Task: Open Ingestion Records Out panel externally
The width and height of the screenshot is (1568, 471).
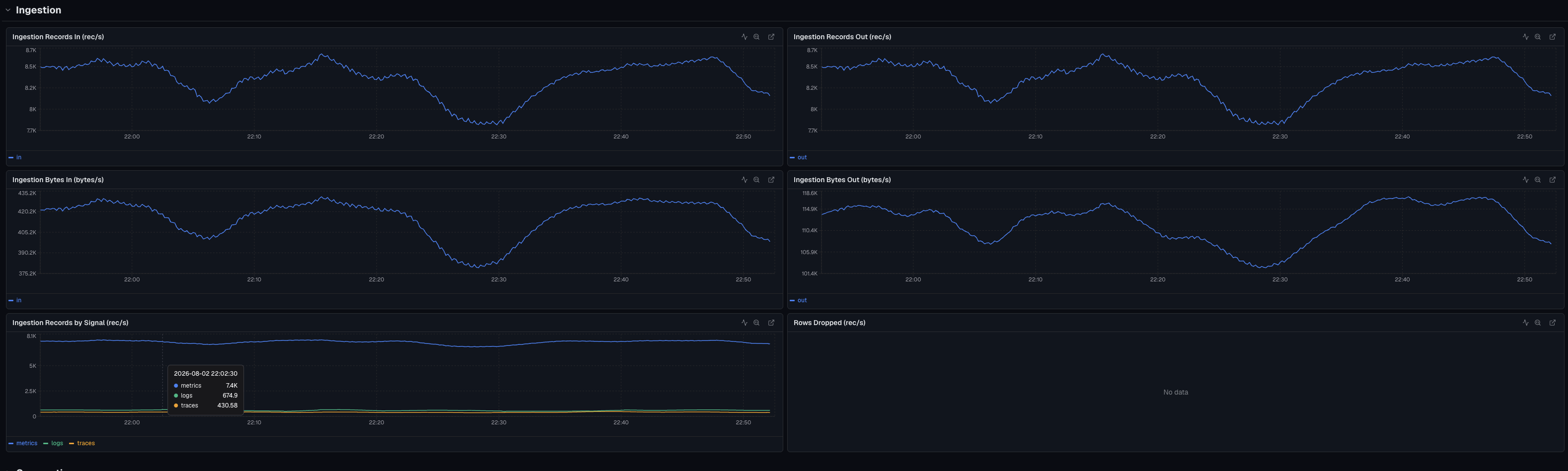Action: [x=1552, y=37]
